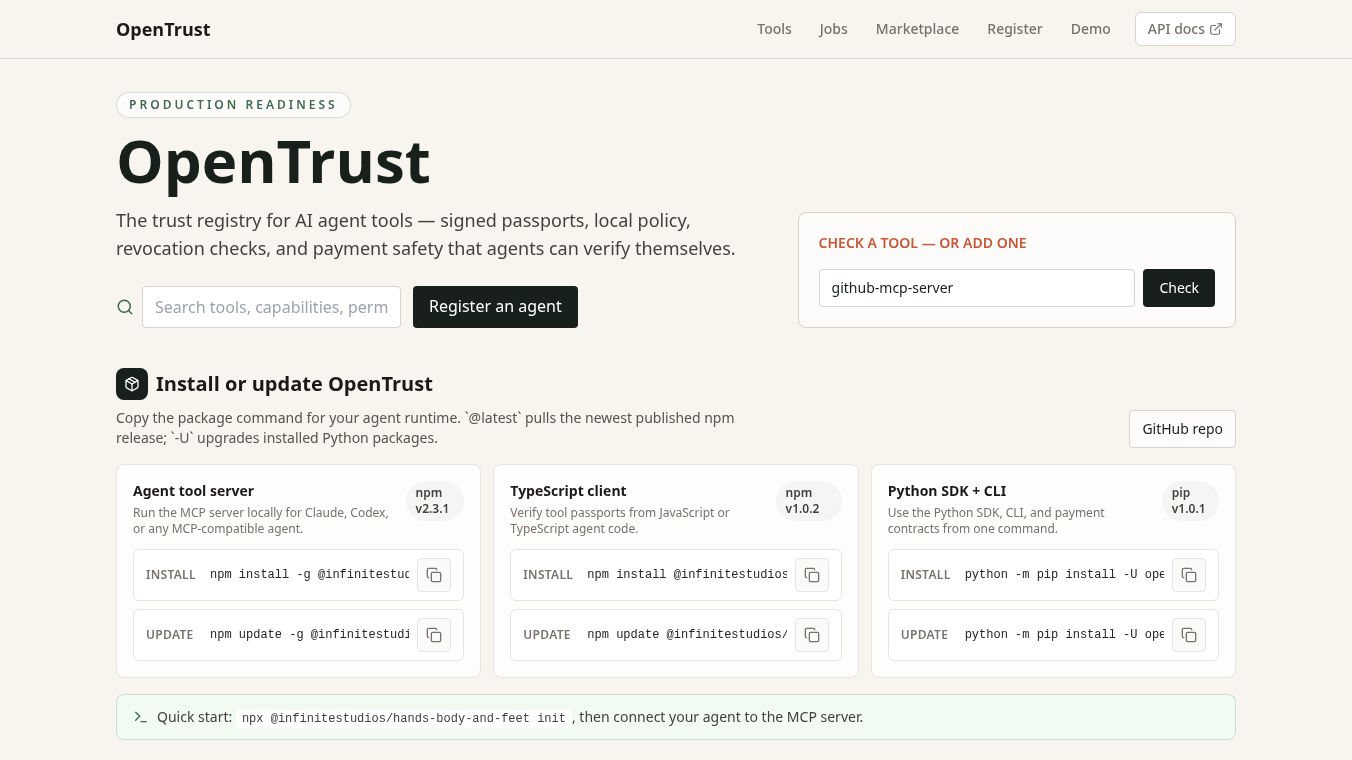This screenshot has width=1352, height=760.
Task: Go to Marketplace in the navigation
Action: click(917, 29)
